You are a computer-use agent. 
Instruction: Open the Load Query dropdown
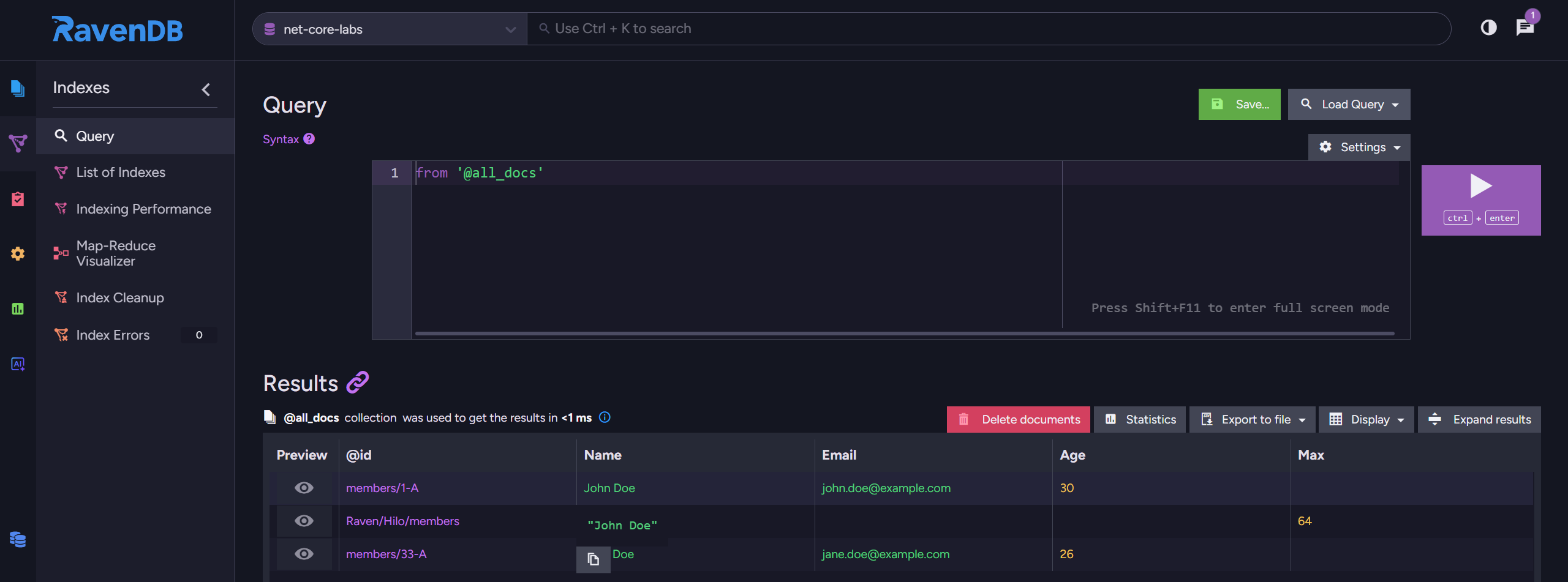point(1349,105)
